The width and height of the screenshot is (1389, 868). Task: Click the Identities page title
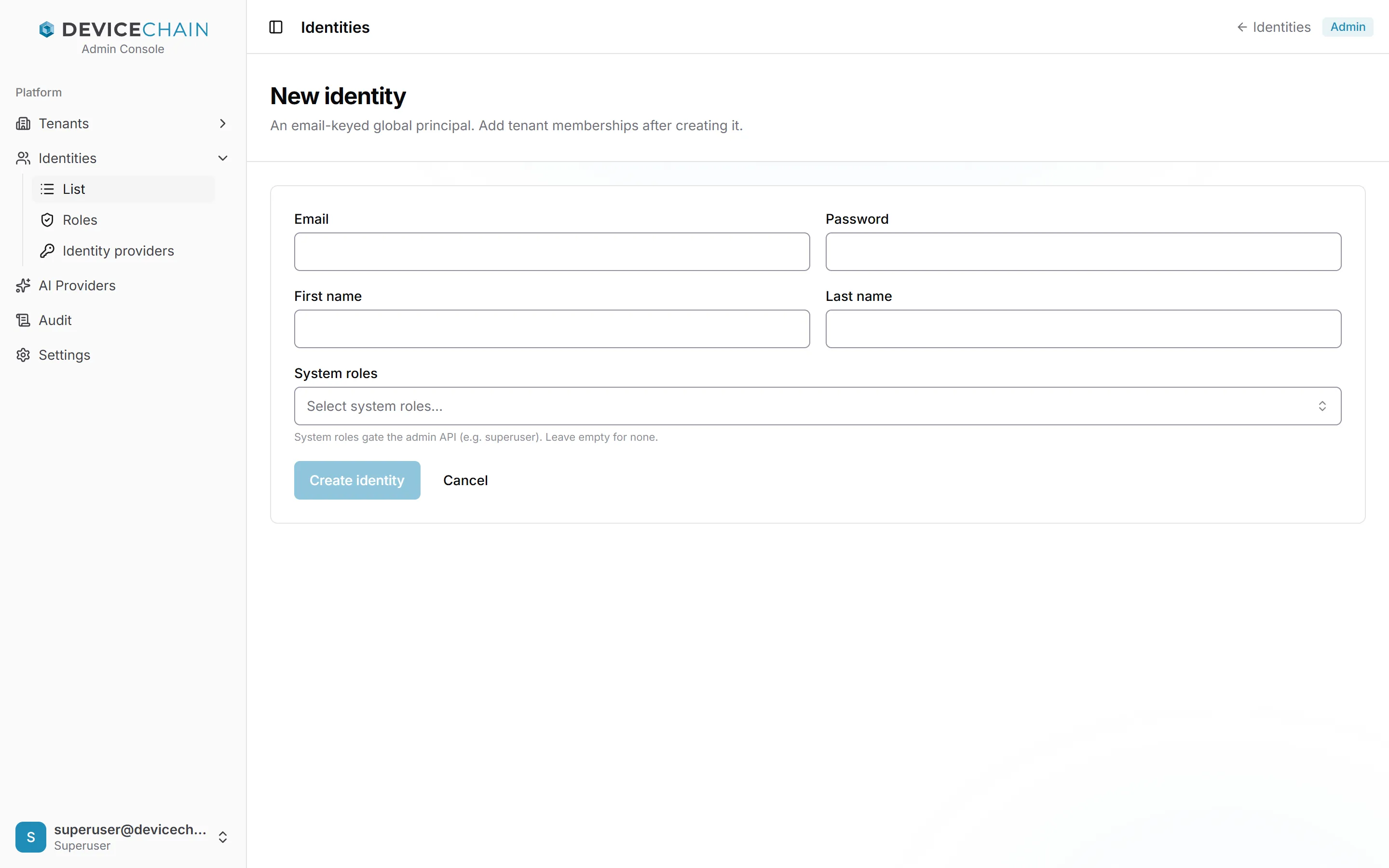335,27
